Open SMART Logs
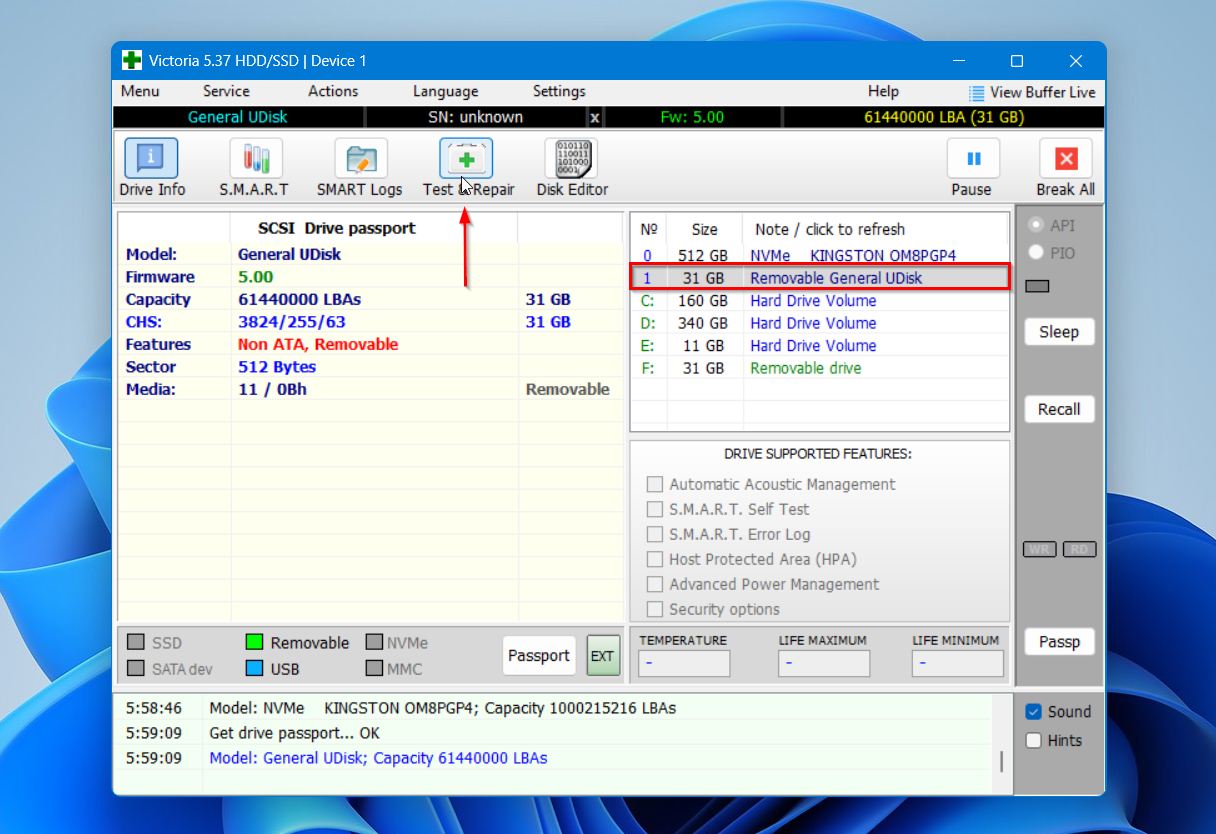The height and width of the screenshot is (834, 1216). [x=359, y=168]
